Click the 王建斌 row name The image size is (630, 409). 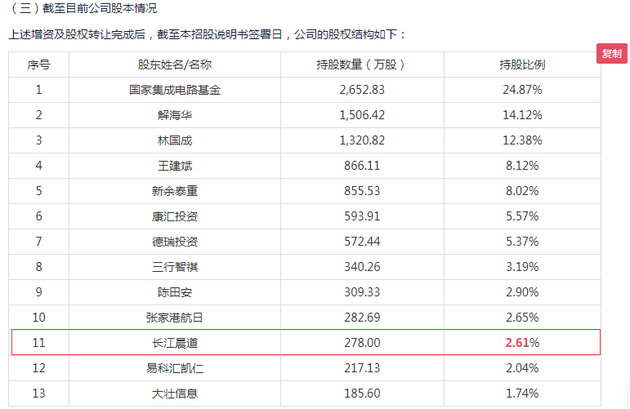(x=167, y=165)
